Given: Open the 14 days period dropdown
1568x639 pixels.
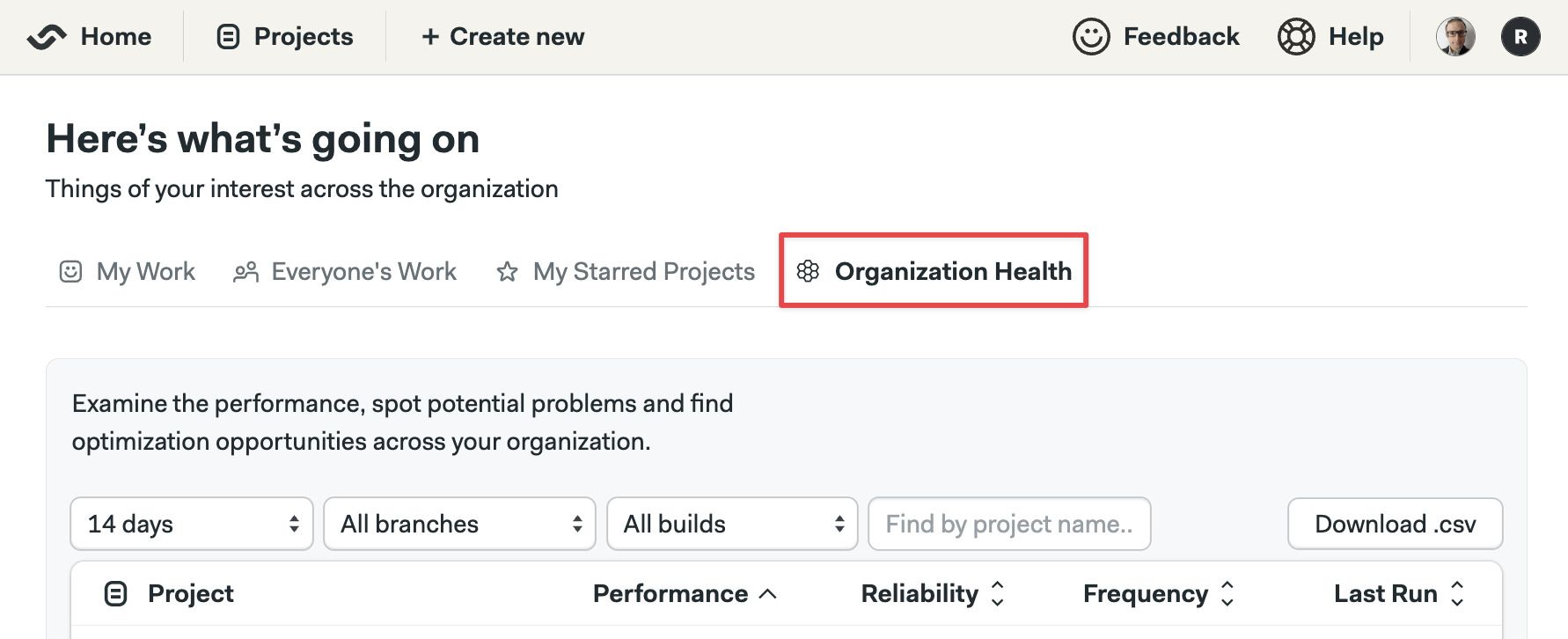Looking at the screenshot, I should click(x=192, y=524).
